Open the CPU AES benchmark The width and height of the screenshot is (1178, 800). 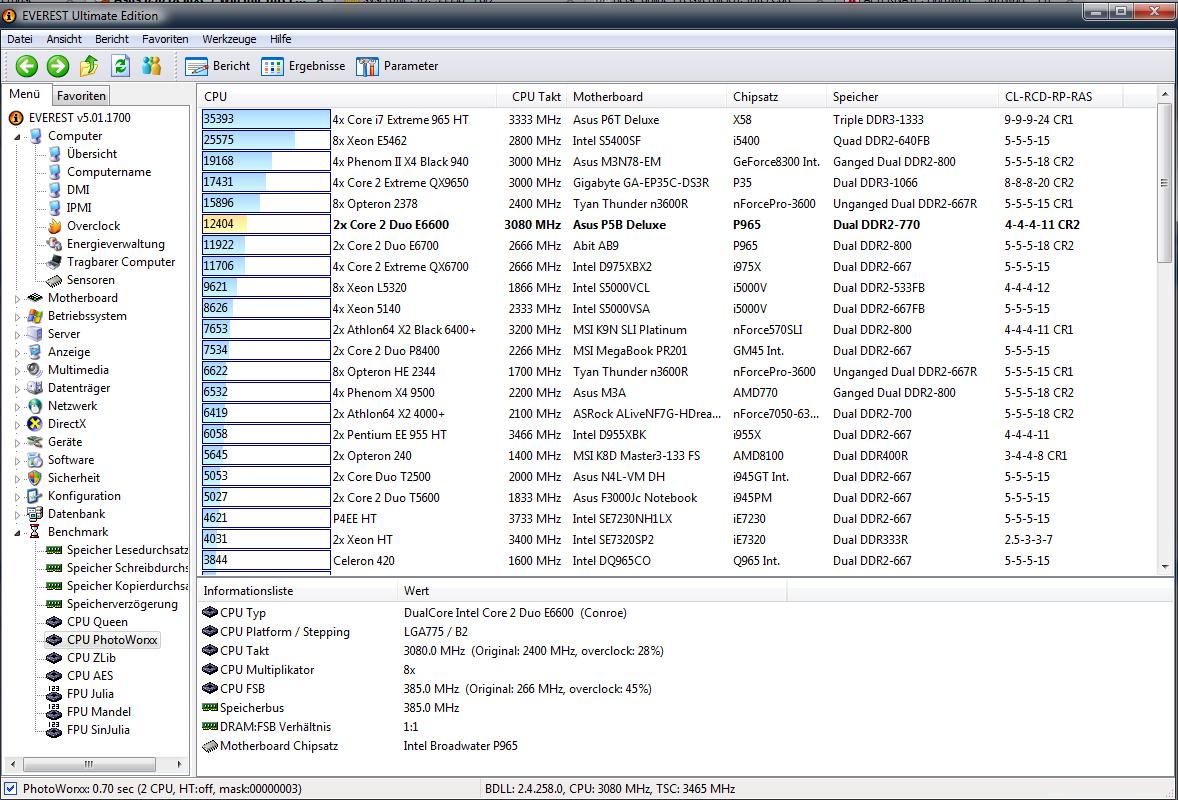[x=90, y=676]
